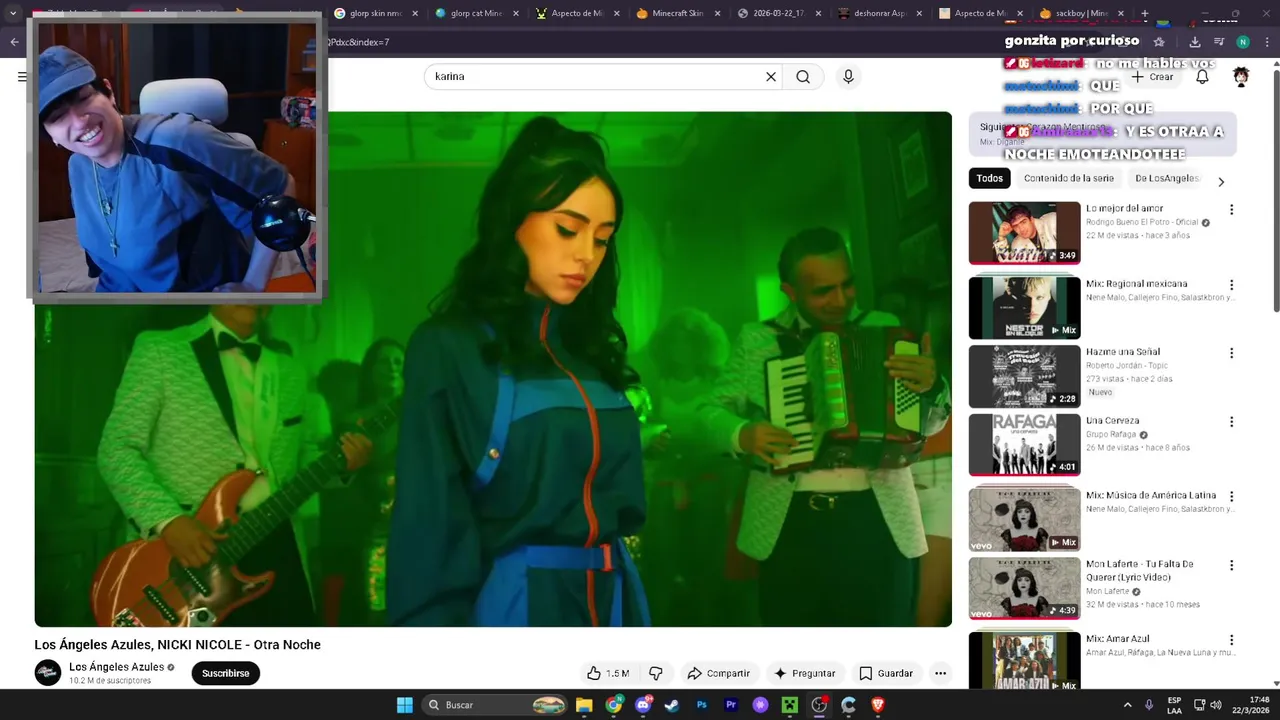Screen dimensions: 1280x720
Task: Open the Una Cerveza title
Action: tap(1112, 421)
